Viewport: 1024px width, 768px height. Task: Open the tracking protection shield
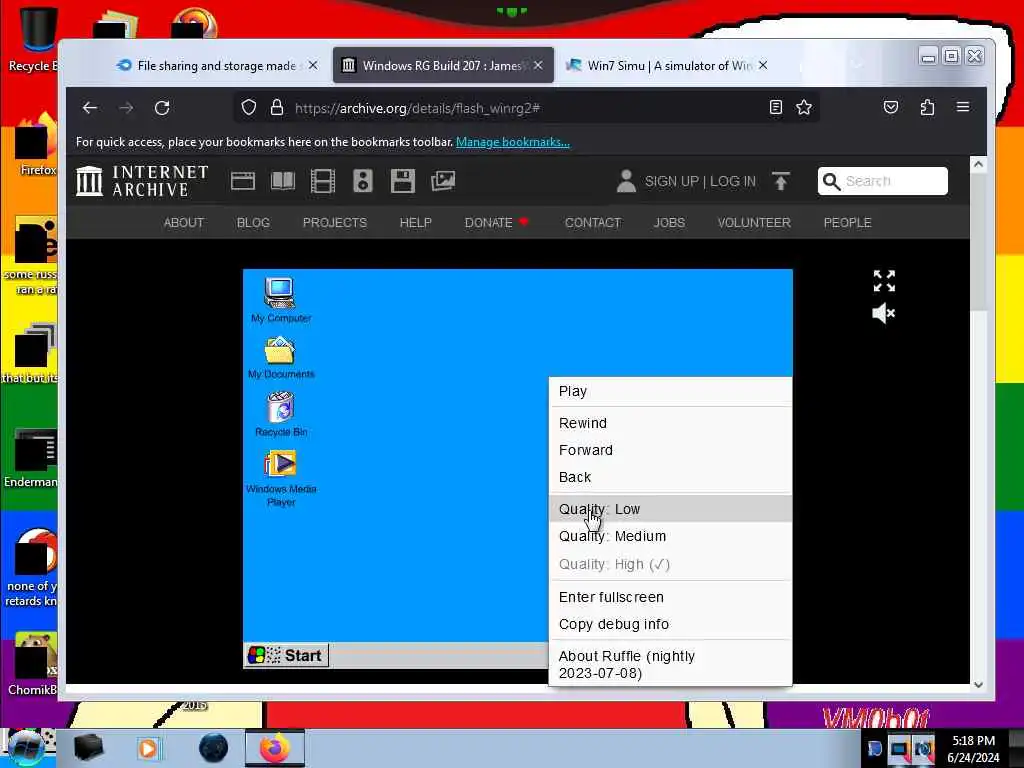click(249, 107)
